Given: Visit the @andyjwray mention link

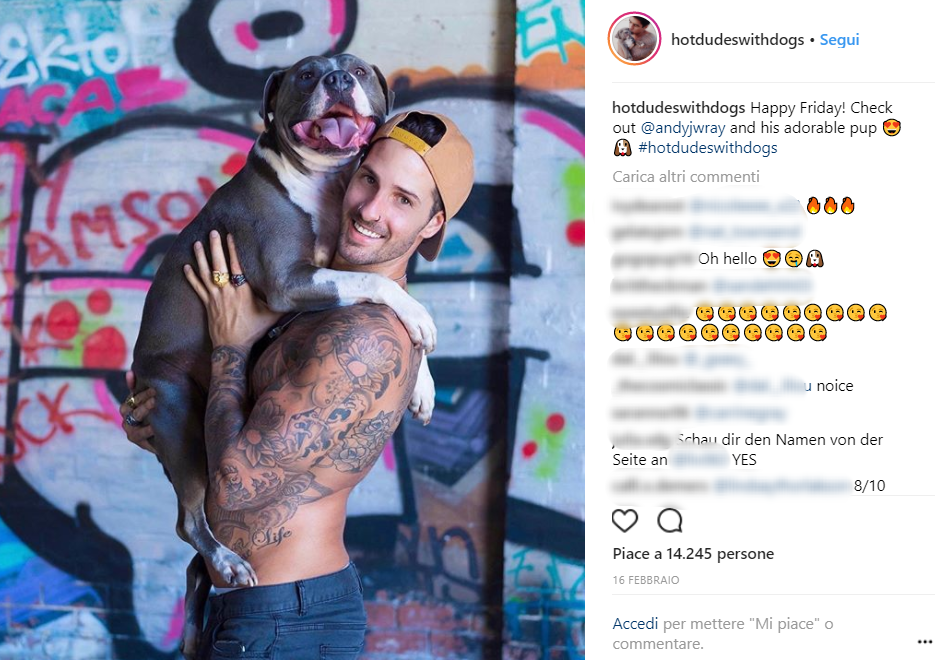Looking at the screenshot, I should click(x=683, y=128).
